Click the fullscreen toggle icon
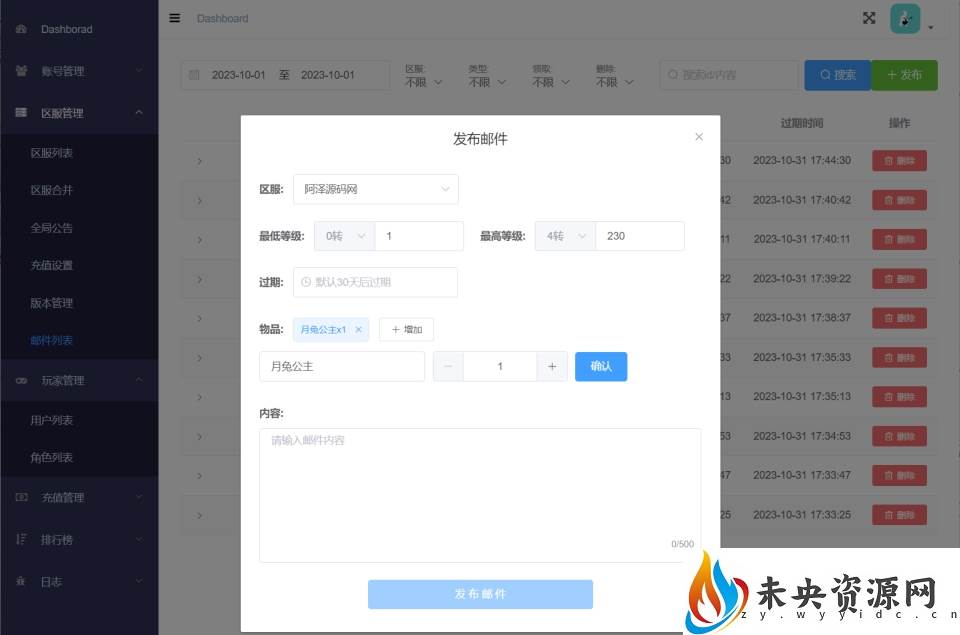The height and width of the screenshot is (635, 960). coord(869,18)
